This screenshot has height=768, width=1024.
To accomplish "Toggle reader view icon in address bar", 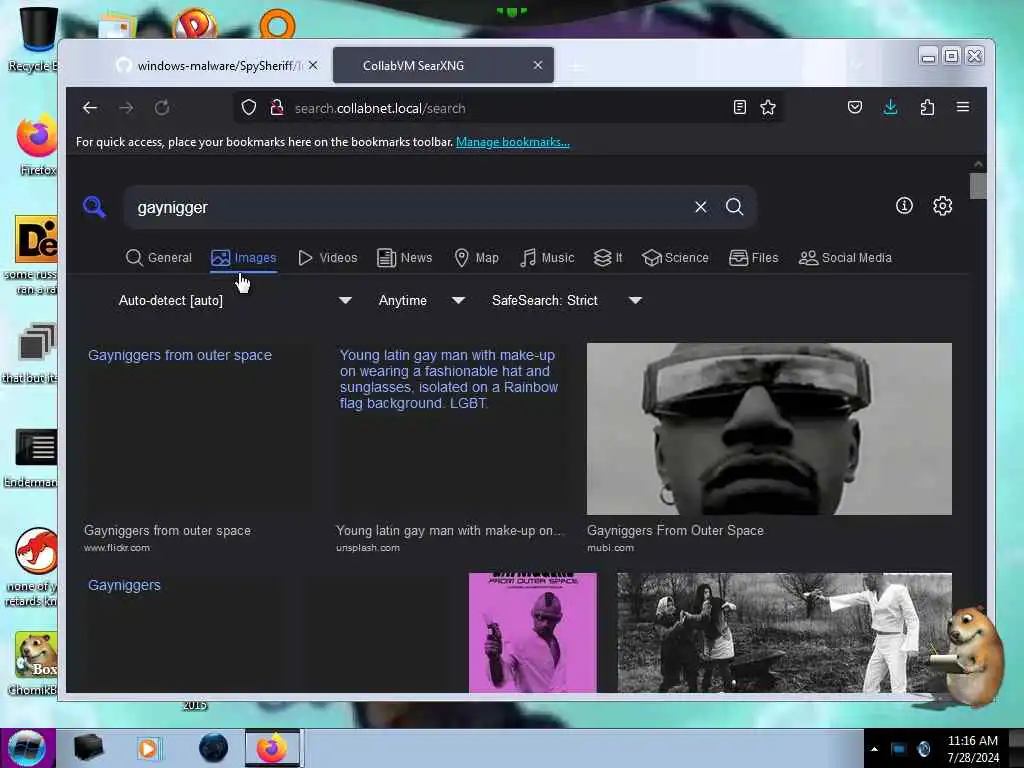I will (x=739, y=107).
